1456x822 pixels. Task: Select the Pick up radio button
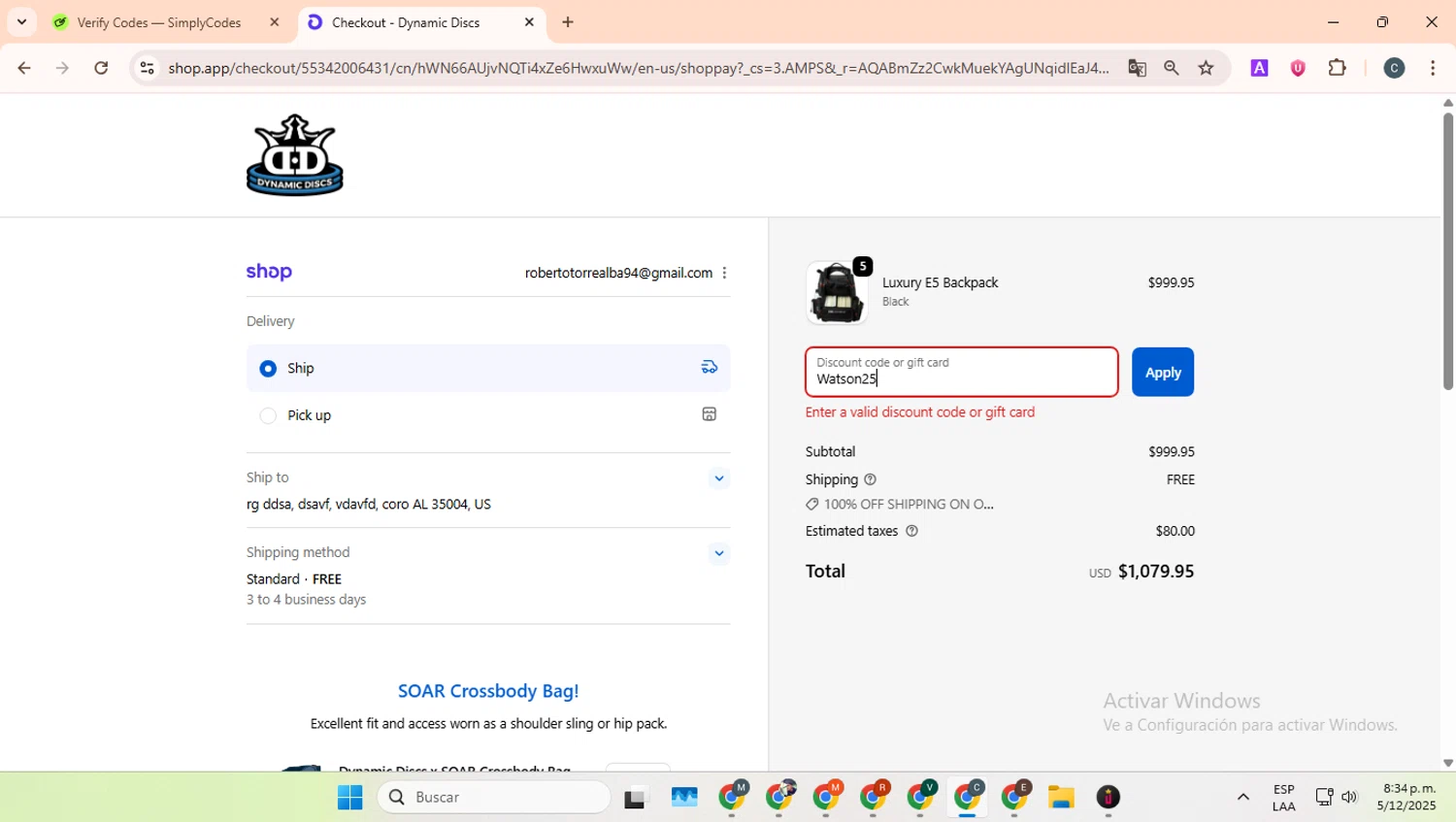(x=268, y=415)
